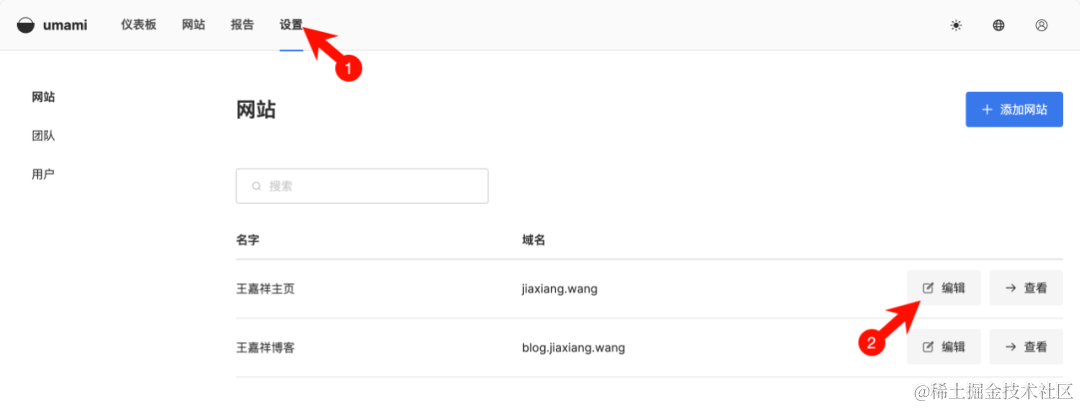Open the 网站 tab in top navigation
The width and height of the screenshot is (1080, 408).
[x=194, y=25]
